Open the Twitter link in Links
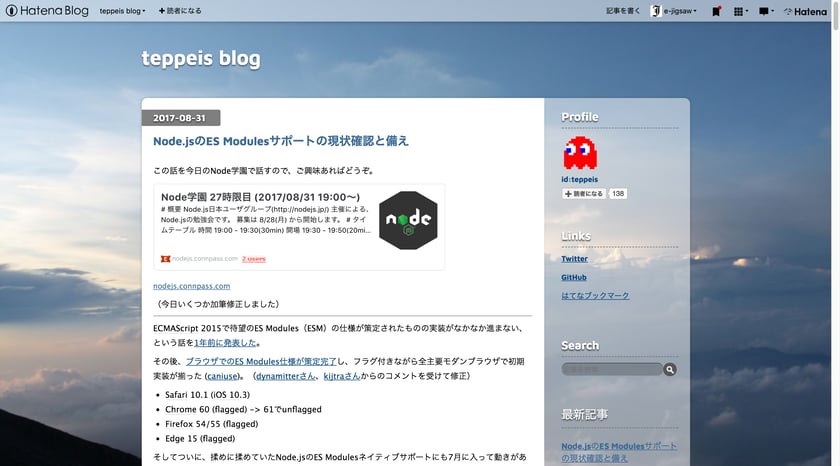Viewport: 840px width, 466px height. click(x=574, y=259)
